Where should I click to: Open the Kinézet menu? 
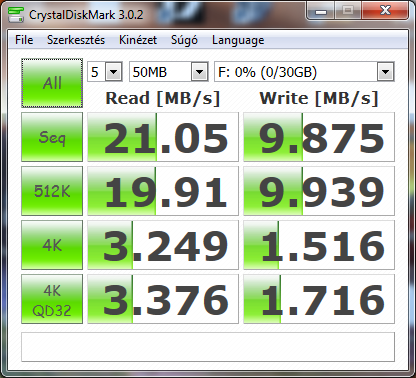[x=138, y=40]
